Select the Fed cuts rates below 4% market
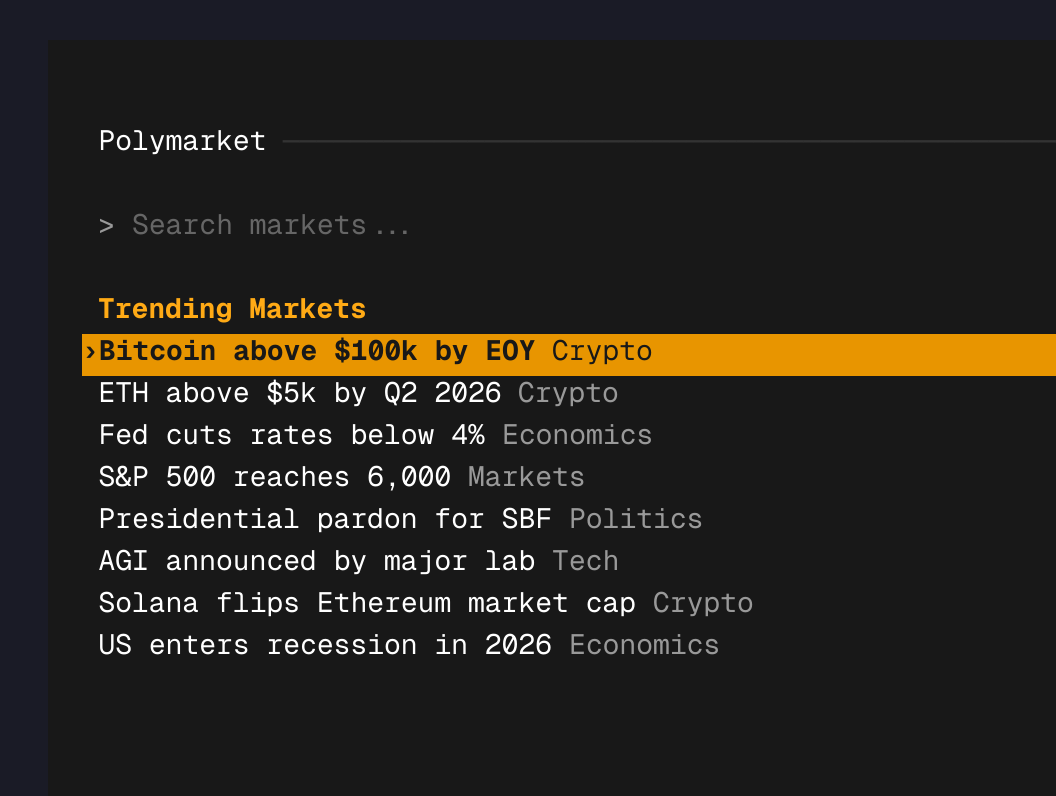 coord(292,435)
